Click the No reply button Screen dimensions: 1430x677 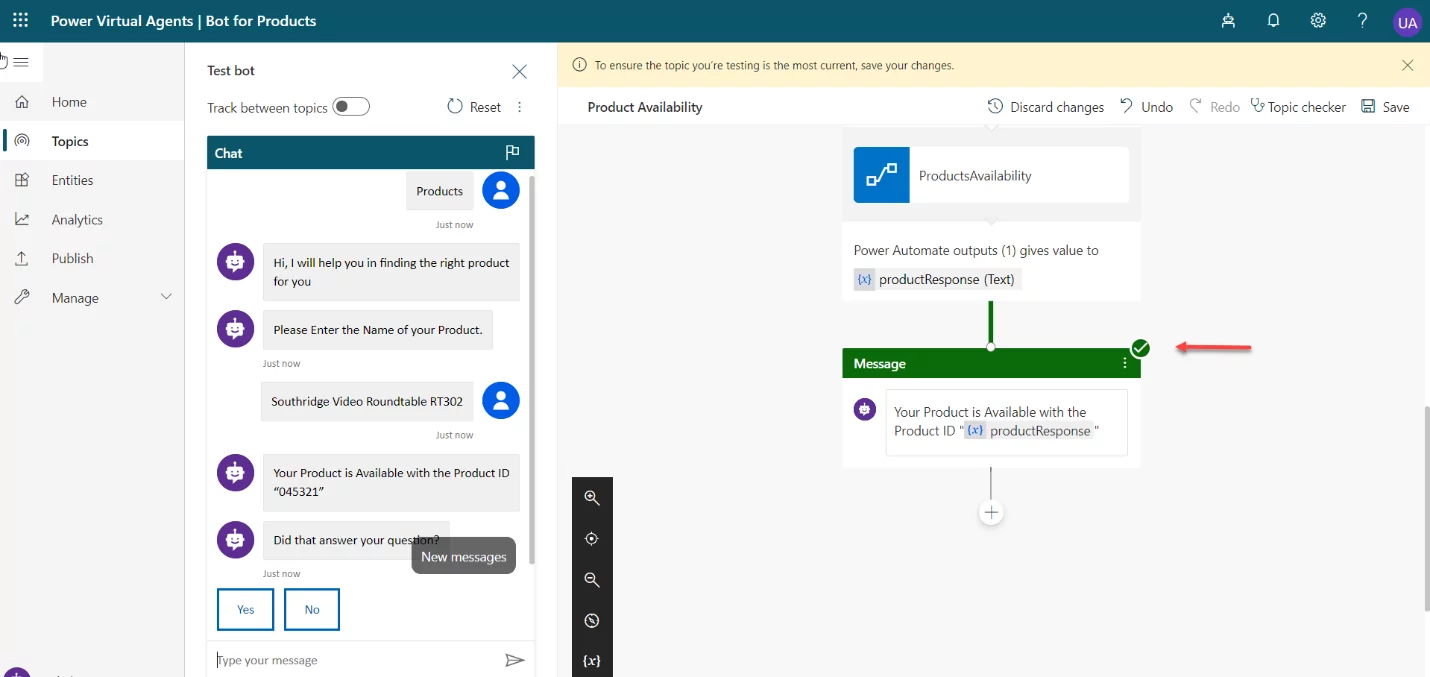(312, 609)
